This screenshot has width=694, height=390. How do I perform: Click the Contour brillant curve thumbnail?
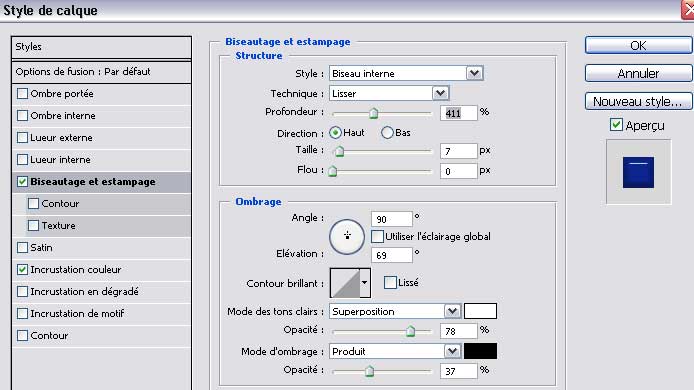click(345, 282)
